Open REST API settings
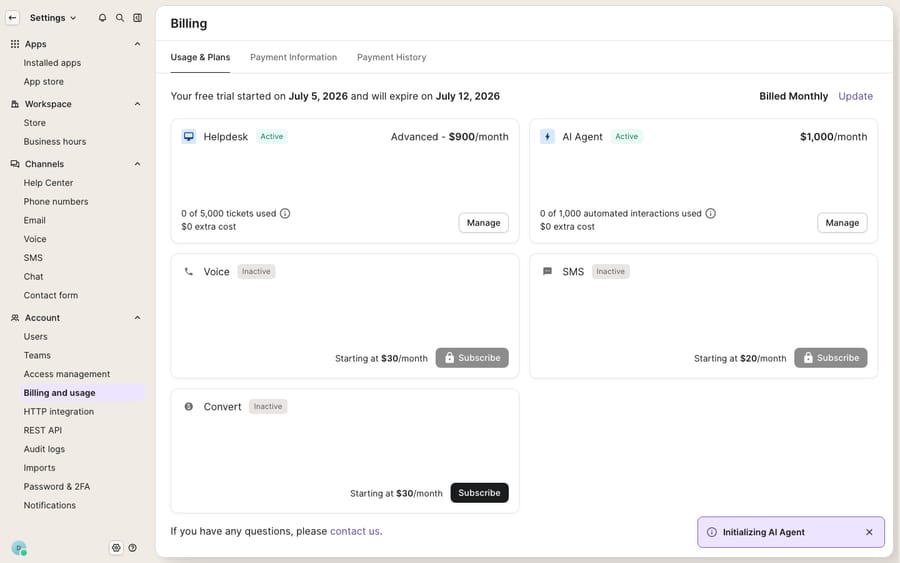Screen dimensions: 900x563 tap(42, 430)
